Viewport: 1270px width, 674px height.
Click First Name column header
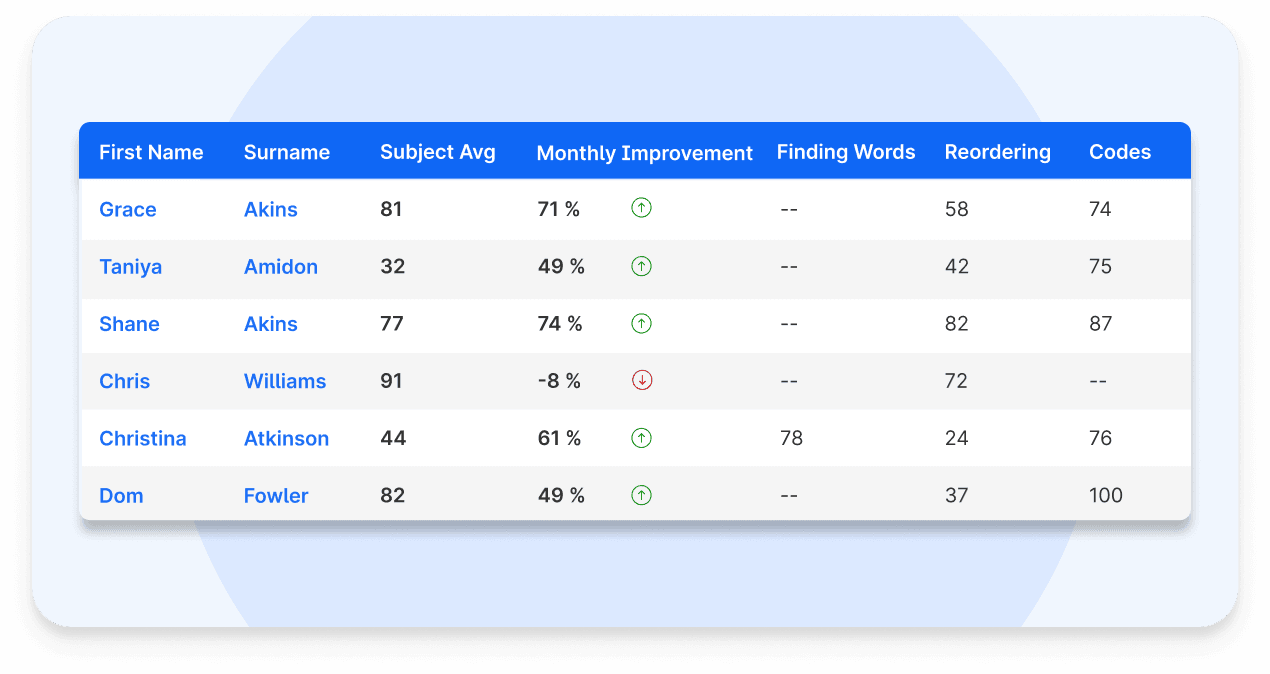(151, 152)
